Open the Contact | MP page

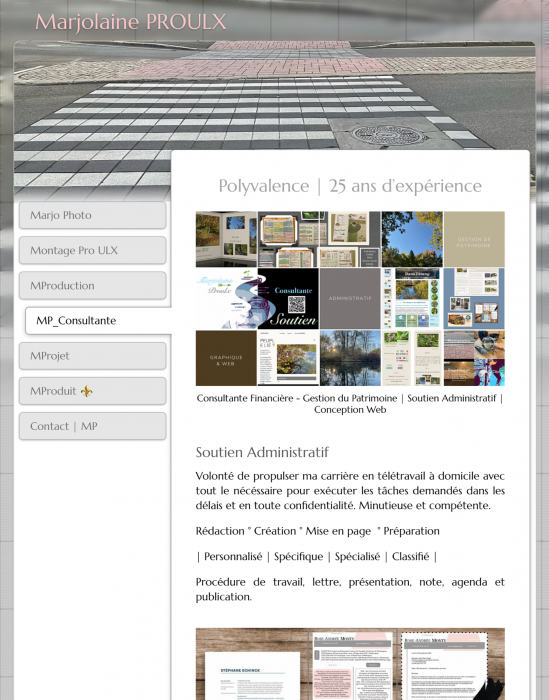[x=92, y=426]
